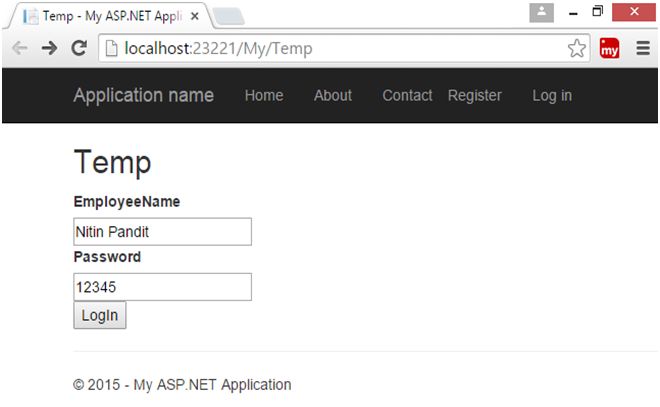This screenshot has height=407, width=660.
Task: Open a new blank tab
Action: tap(229, 16)
